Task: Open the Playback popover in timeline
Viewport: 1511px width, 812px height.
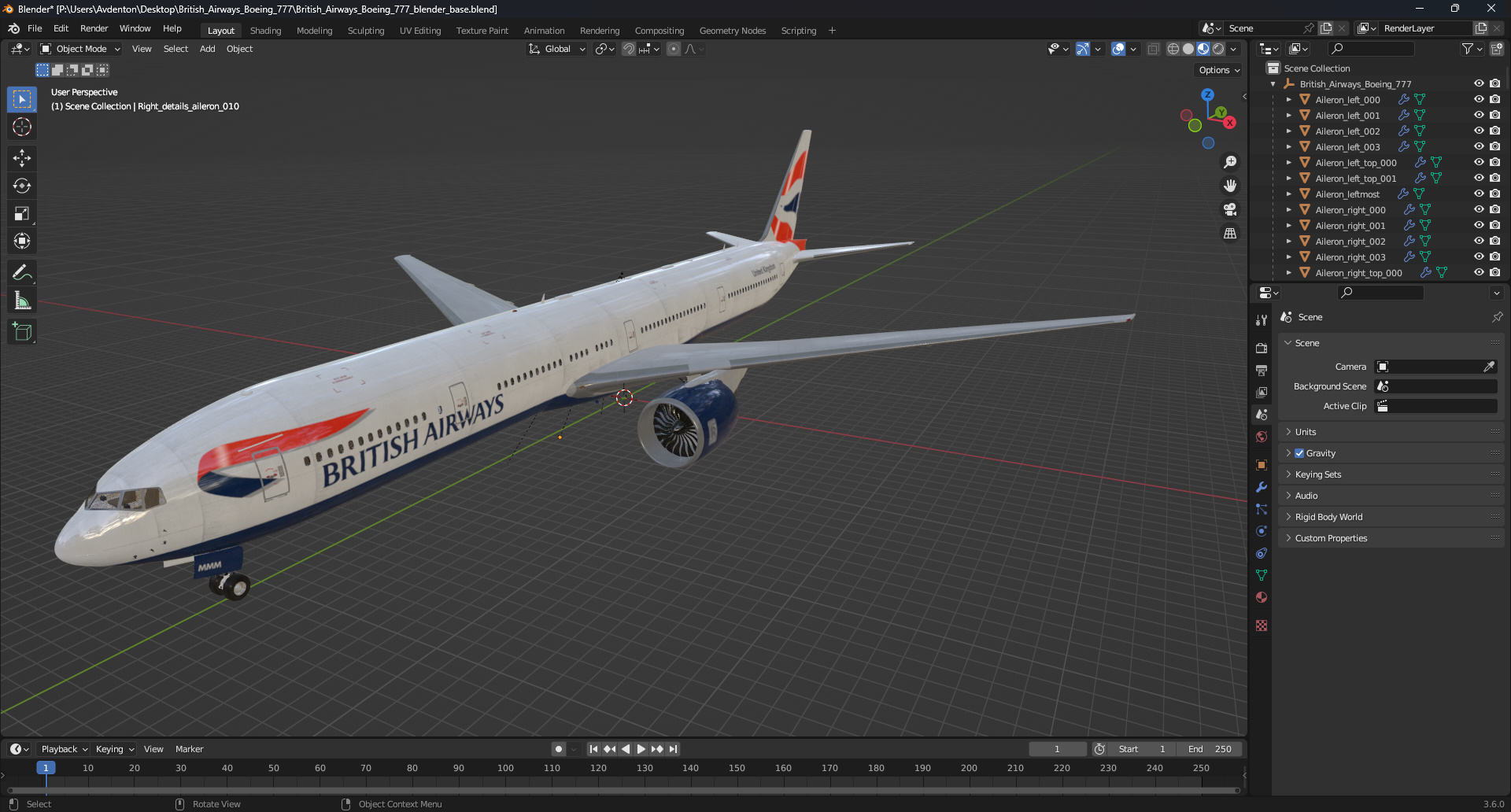Action: [63, 749]
